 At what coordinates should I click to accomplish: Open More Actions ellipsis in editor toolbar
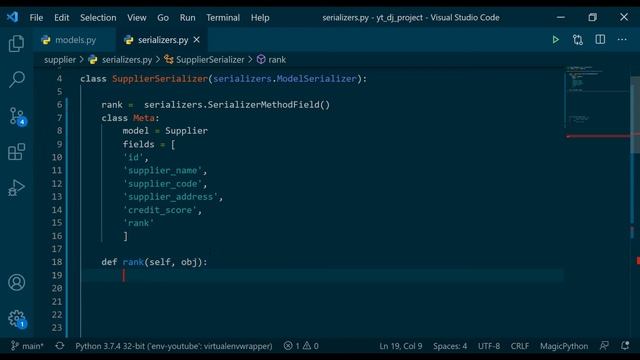(x=622, y=40)
